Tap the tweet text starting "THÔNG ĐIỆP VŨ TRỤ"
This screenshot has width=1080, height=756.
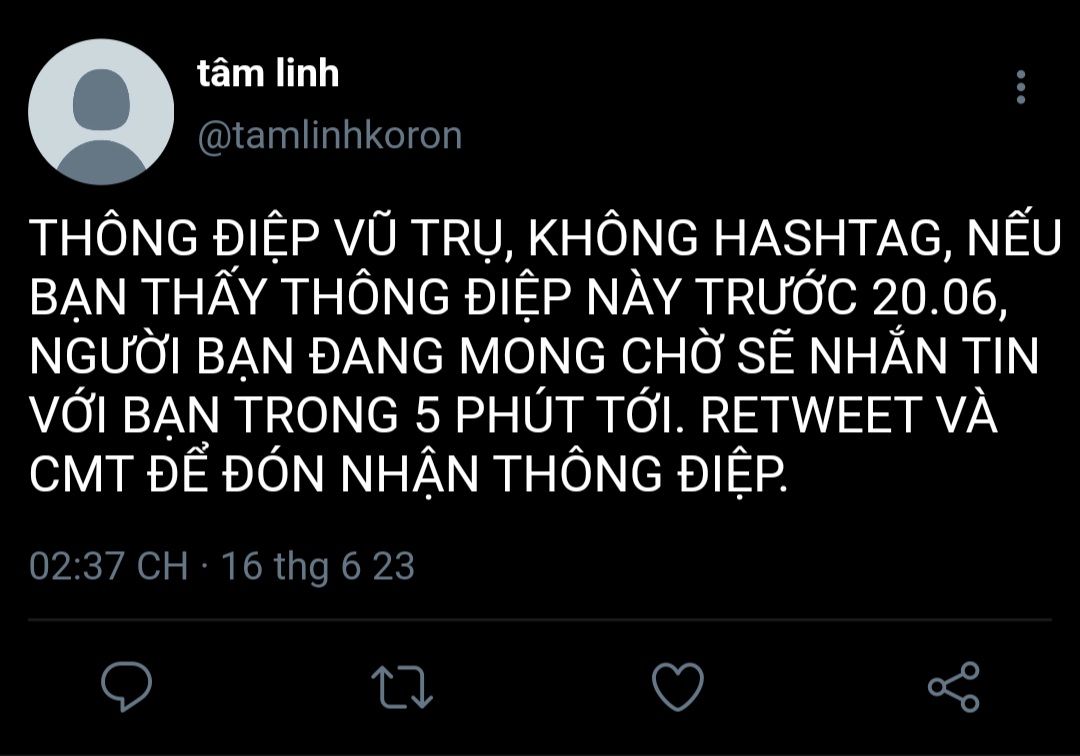(x=544, y=355)
